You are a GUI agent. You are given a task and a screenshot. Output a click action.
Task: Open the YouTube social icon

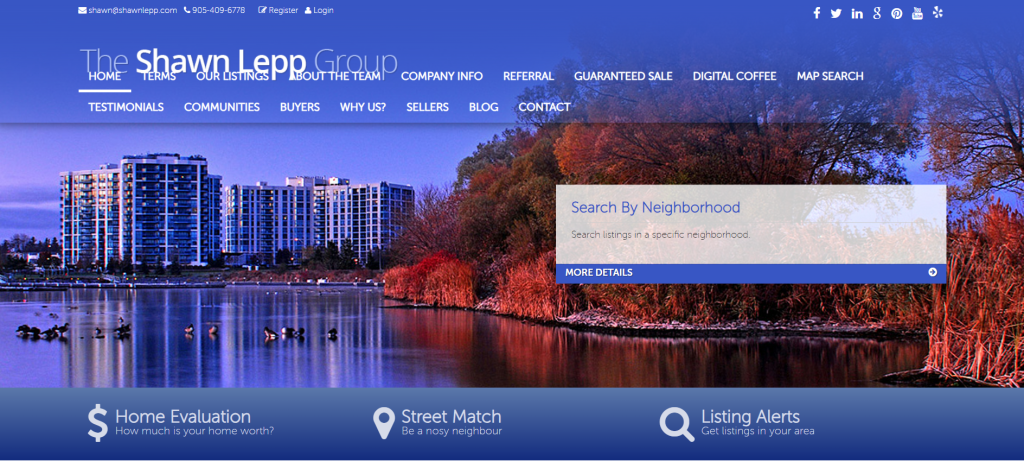point(918,13)
